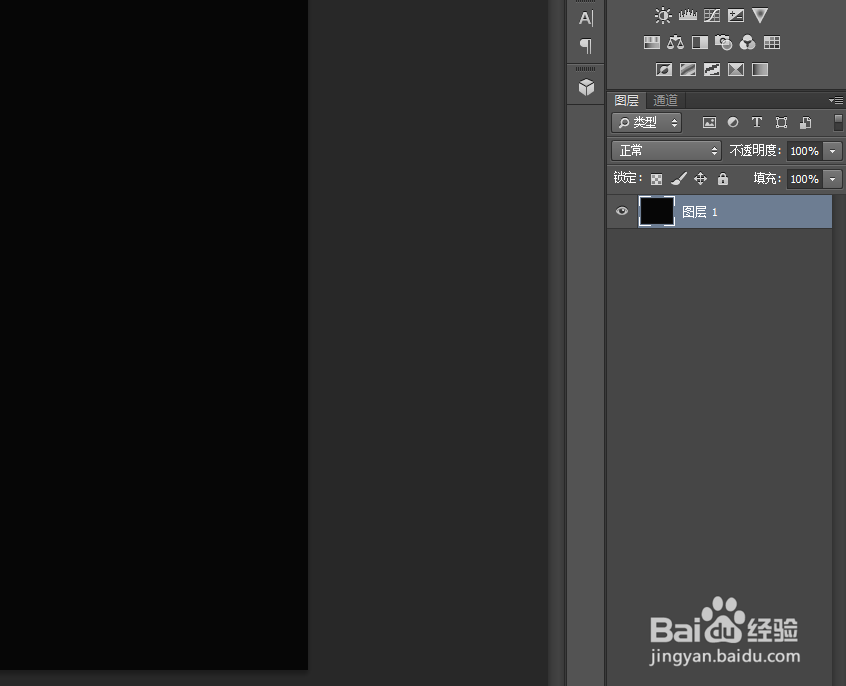Viewport: 846px width, 686px height.
Task: Open the Character panel icon
Action: tap(586, 18)
